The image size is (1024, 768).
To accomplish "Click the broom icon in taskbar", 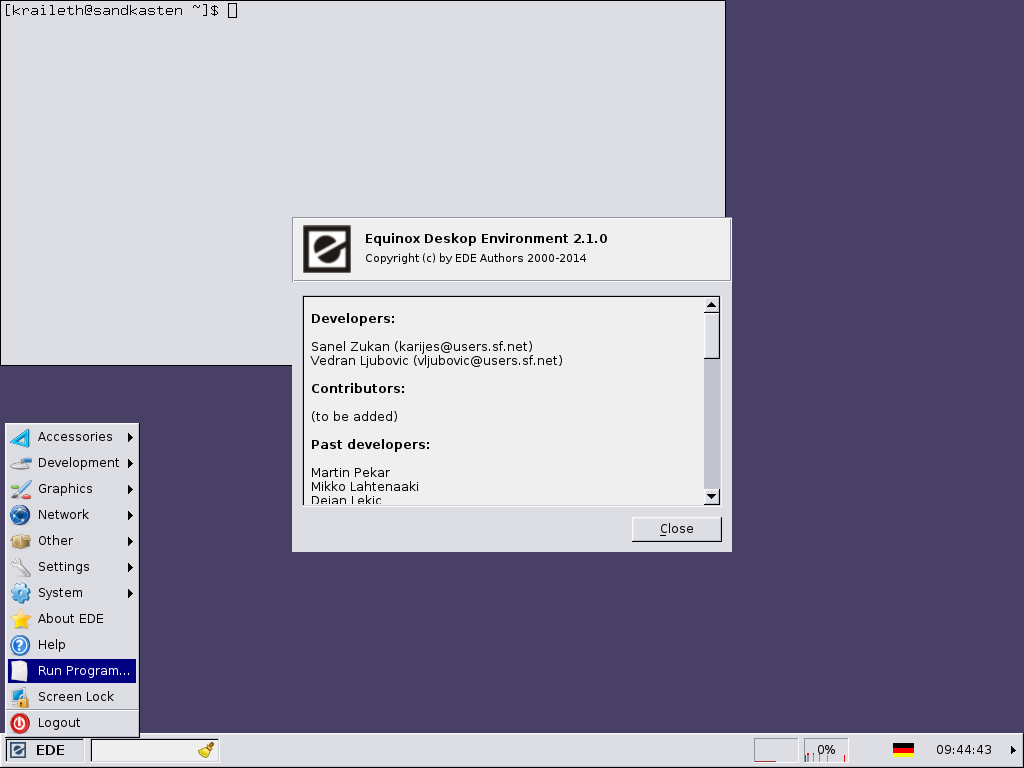I will tap(206, 750).
